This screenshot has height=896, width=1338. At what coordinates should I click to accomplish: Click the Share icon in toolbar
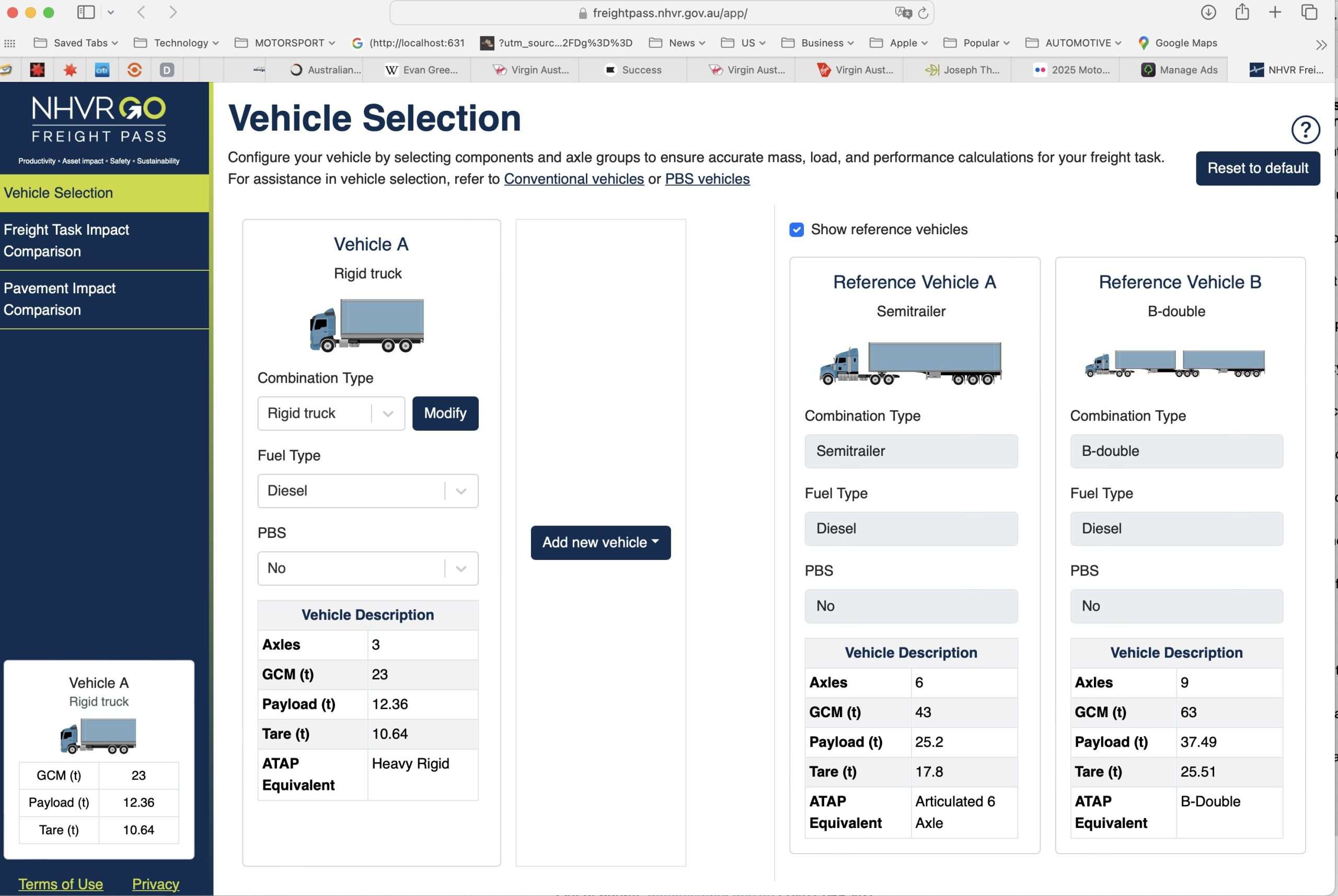coord(1241,12)
